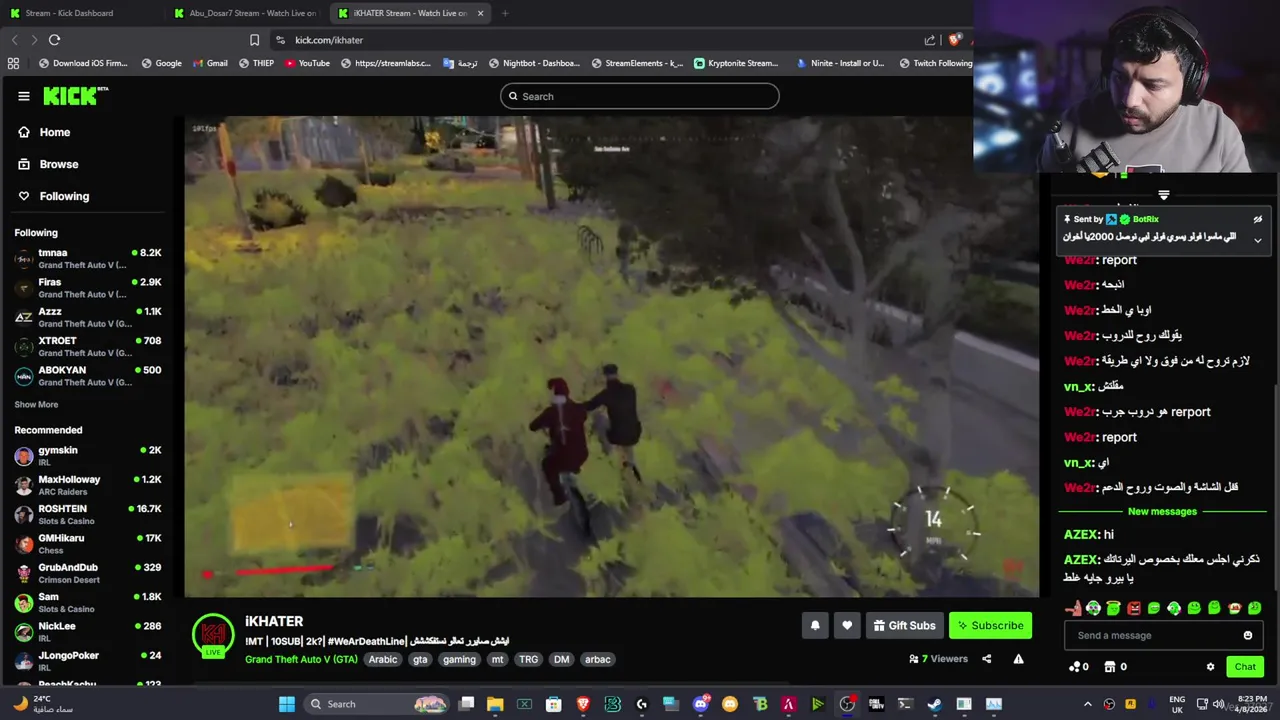Open Discord from the taskbar
The width and height of the screenshot is (1280, 720).
click(x=701, y=704)
